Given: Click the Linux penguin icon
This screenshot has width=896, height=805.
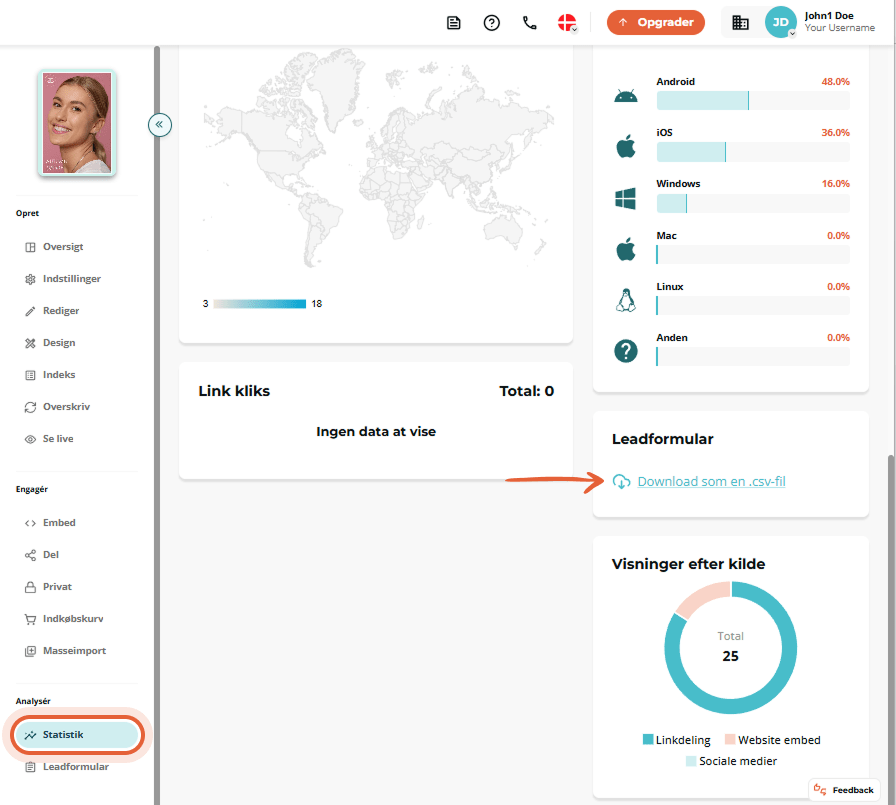Looking at the screenshot, I should pos(626,300).
